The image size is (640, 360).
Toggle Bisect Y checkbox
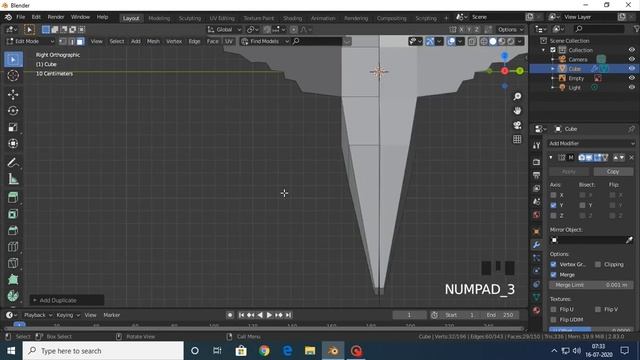tap(582, 205)
